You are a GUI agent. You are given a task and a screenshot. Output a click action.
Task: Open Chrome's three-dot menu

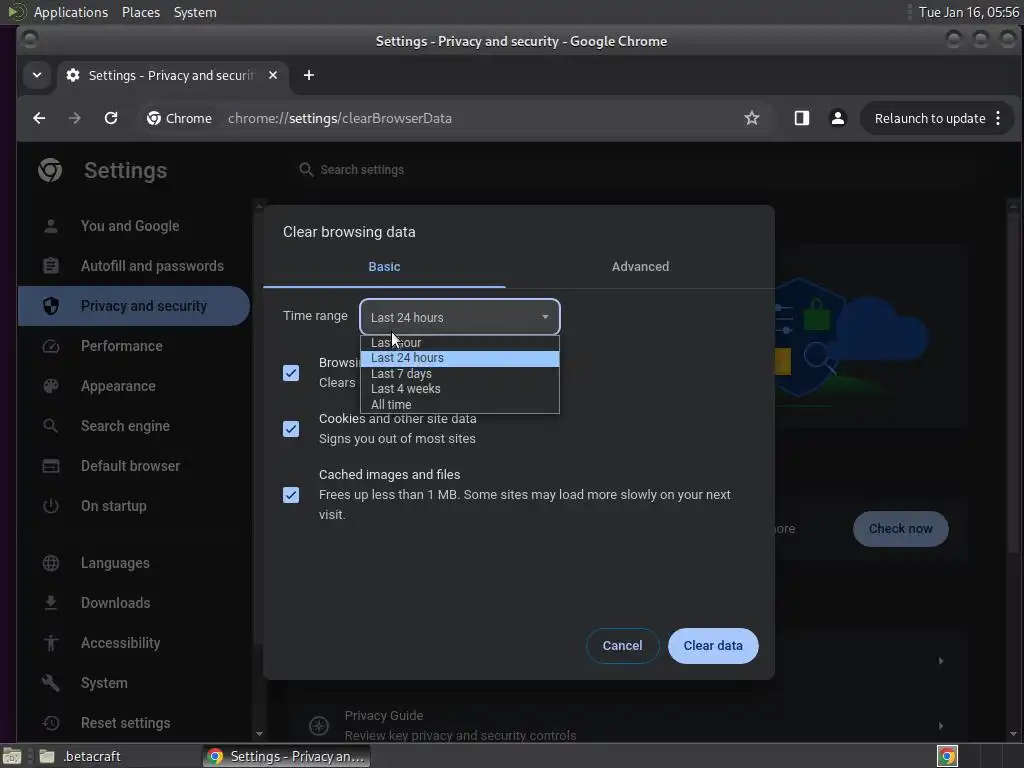pos(998,118)
